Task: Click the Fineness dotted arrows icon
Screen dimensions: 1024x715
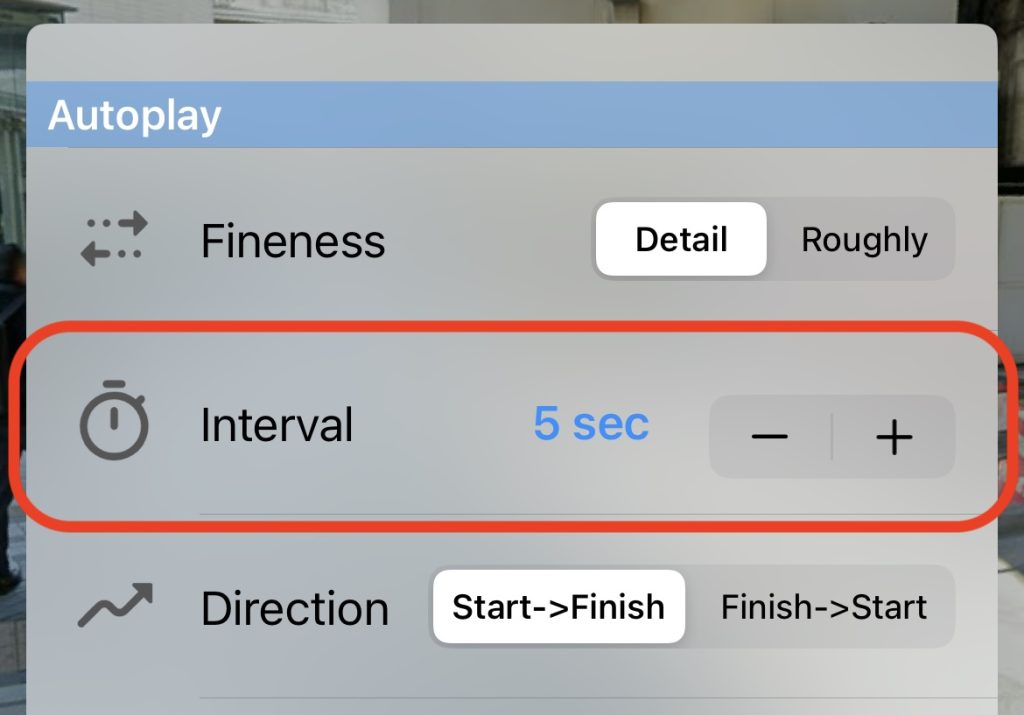Action: click(114, 239)
